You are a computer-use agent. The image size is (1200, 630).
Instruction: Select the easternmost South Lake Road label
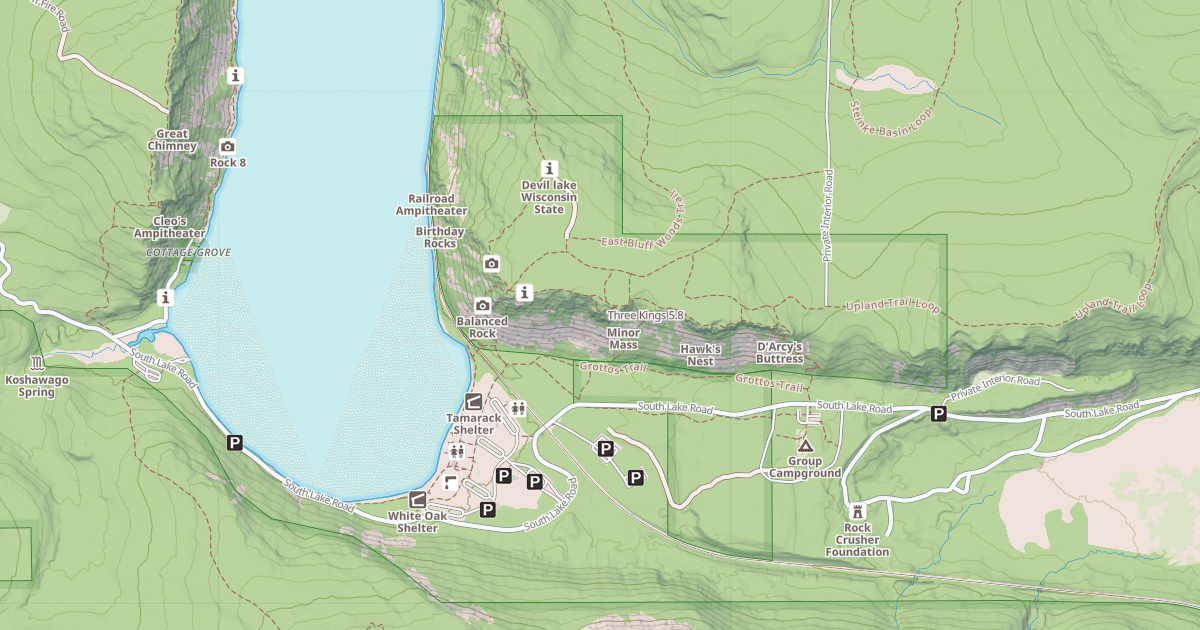pos(1102,410)
